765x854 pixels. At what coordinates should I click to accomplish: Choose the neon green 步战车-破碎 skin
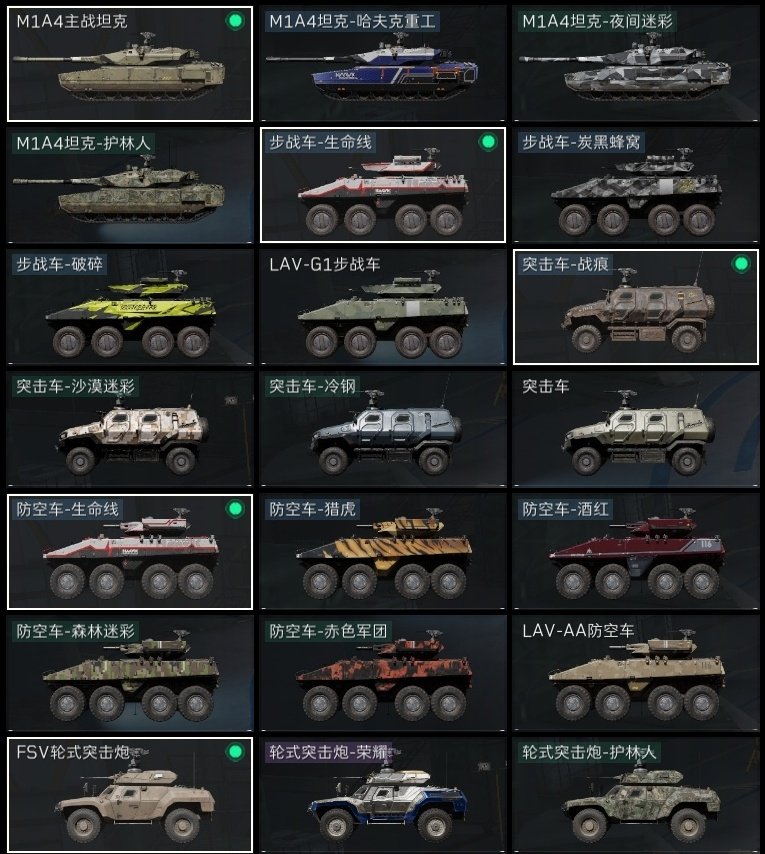tap(130, 307)
